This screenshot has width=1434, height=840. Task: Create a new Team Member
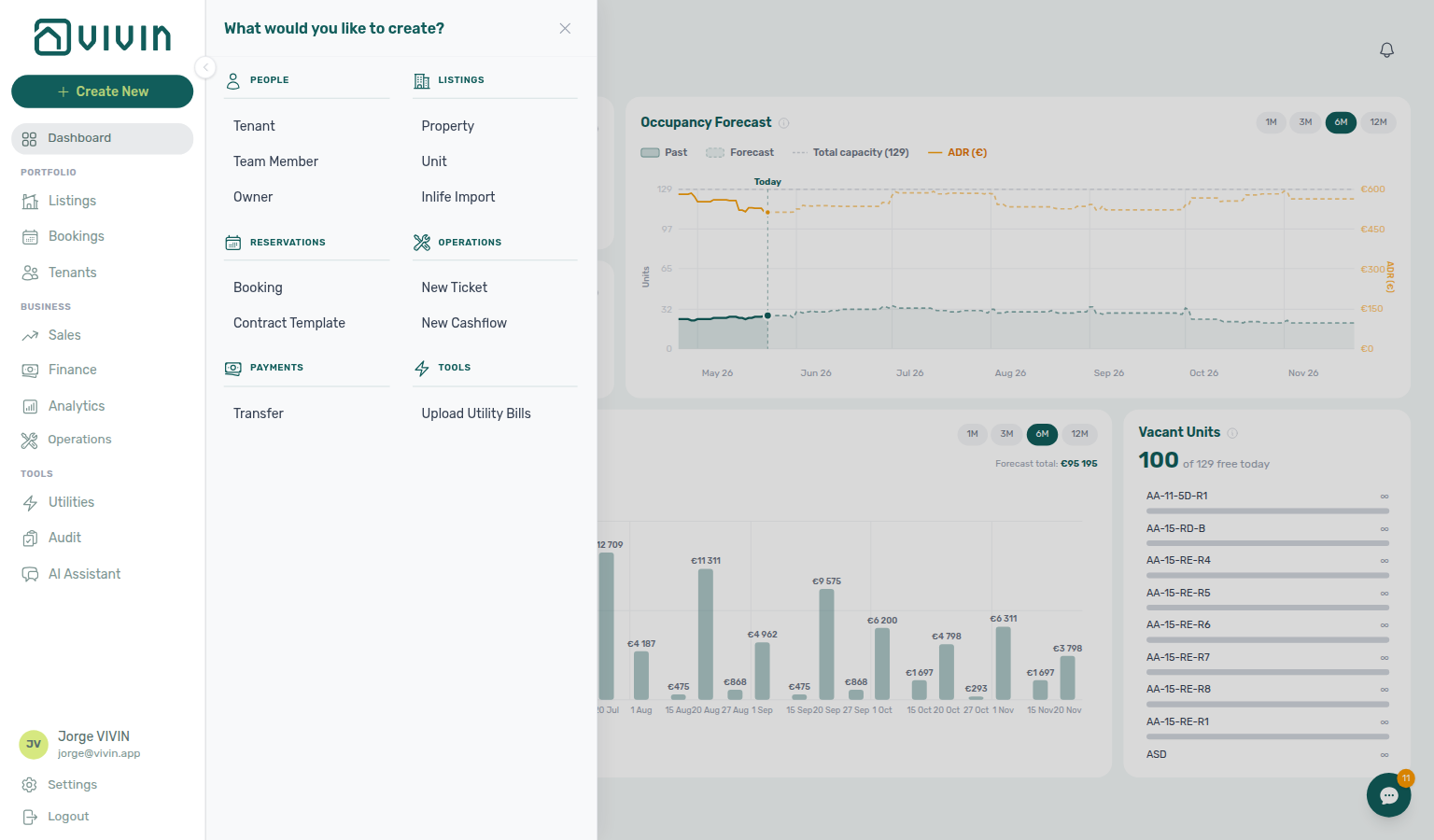point(275,161)
